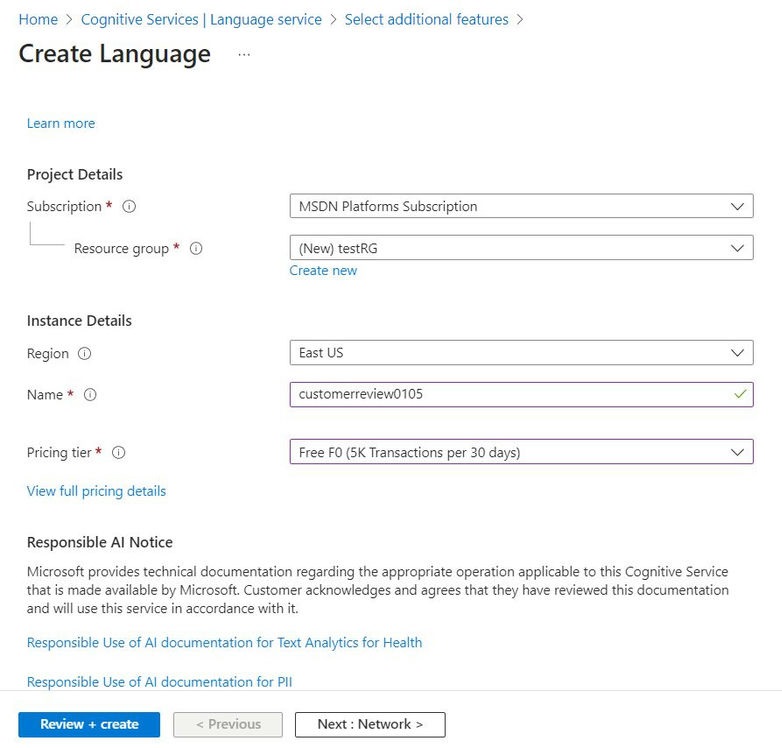Go to Home in the breadcrumb
782x748 pixels.
pyautogui.click(x=38, y=20)
